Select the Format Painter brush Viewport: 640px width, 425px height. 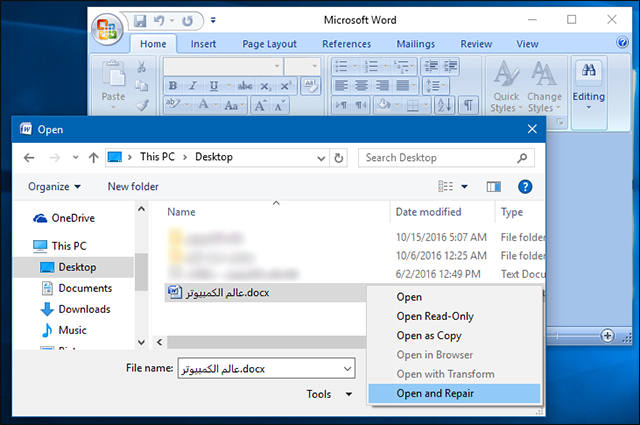(x=142, y=105)
